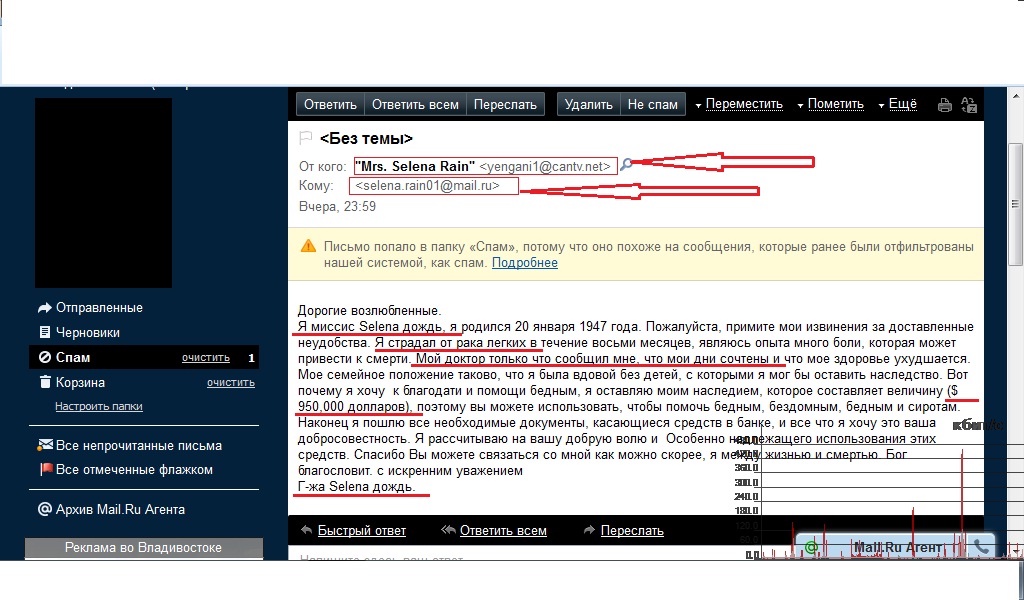Screen dimensions: 1024x600
Task: Click the Подробнее link in the spam warning
Action: 524,263
